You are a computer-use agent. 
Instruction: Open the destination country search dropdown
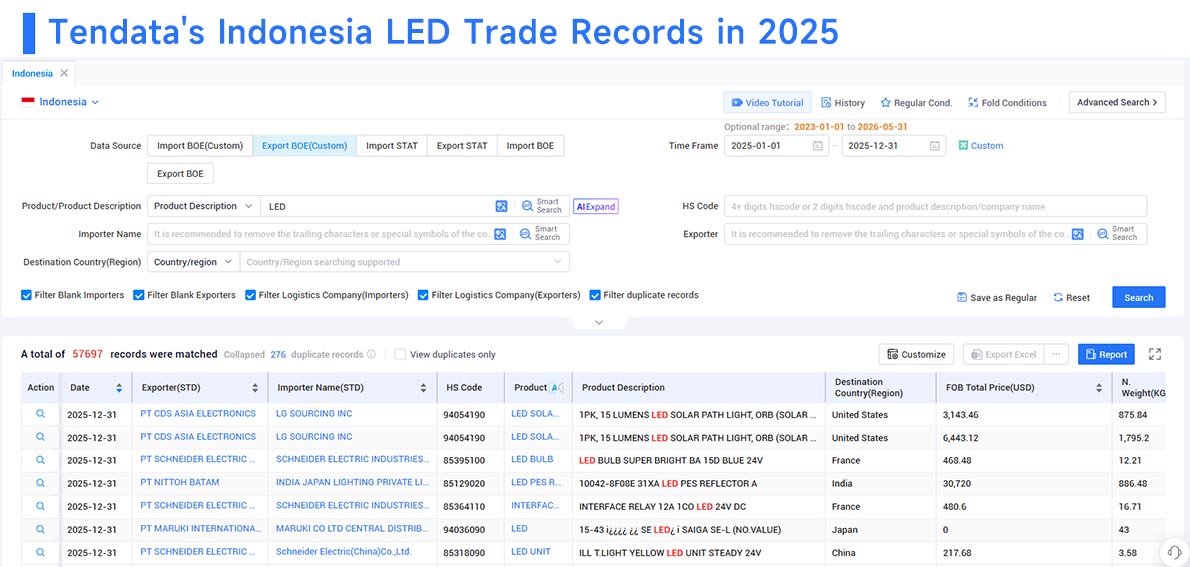(405, 262)
